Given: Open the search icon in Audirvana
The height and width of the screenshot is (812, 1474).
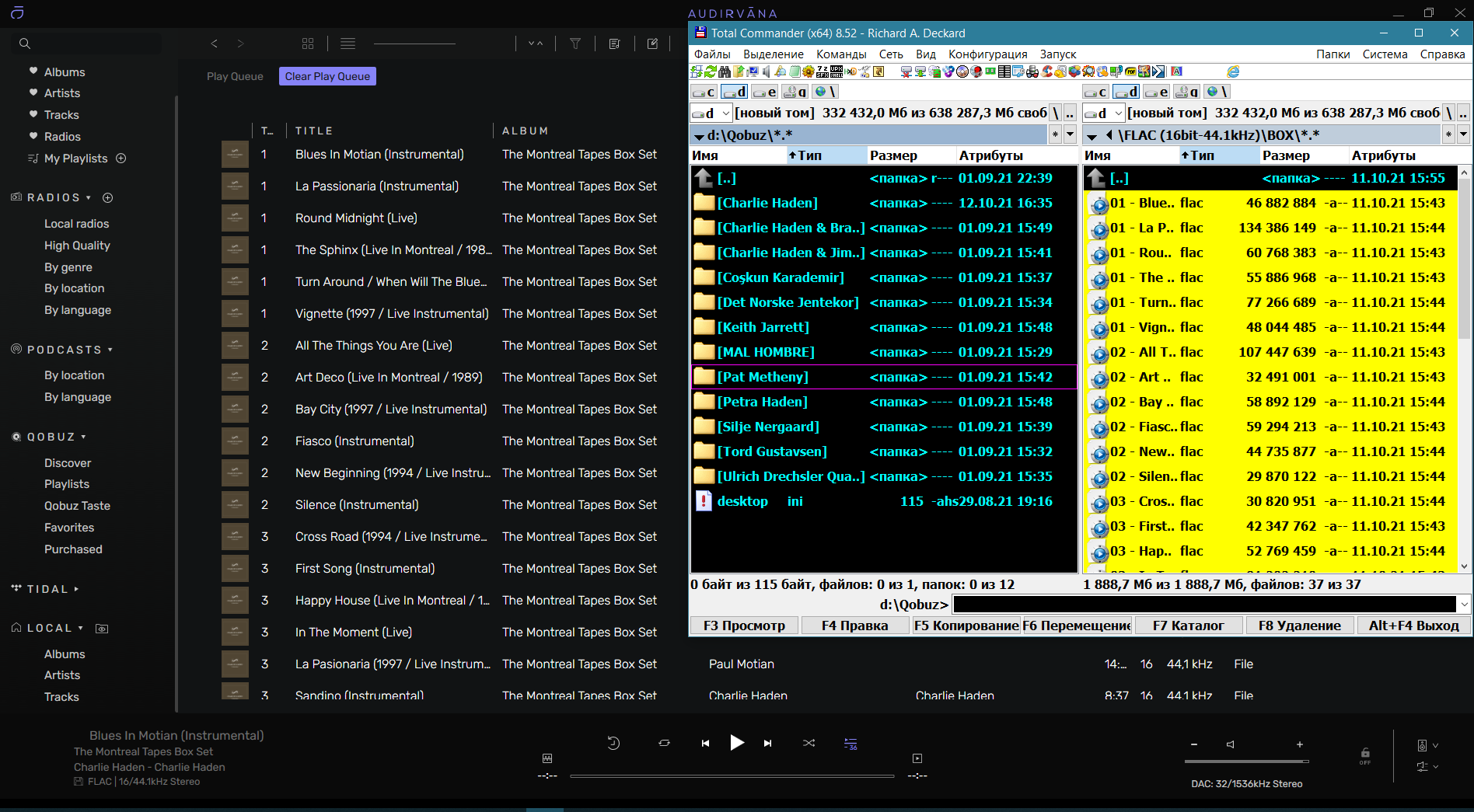Looking at the screenshot, I should 25,44.
